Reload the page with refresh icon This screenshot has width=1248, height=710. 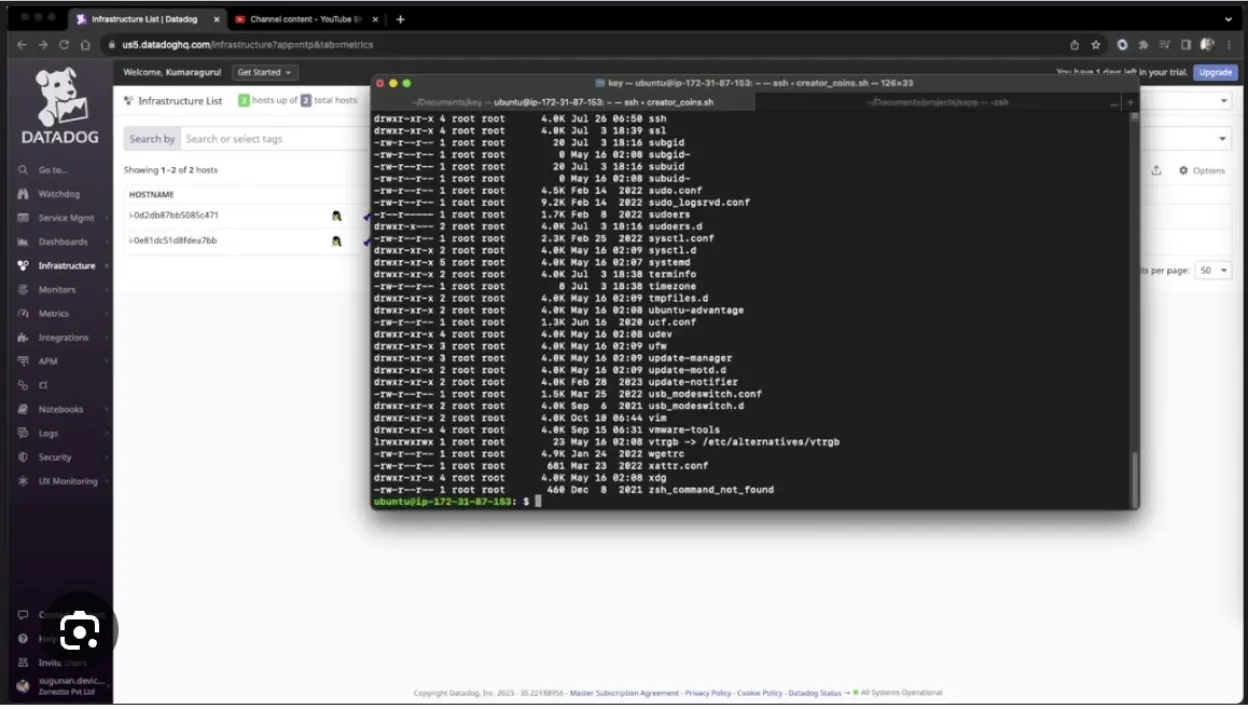[64, 45]
